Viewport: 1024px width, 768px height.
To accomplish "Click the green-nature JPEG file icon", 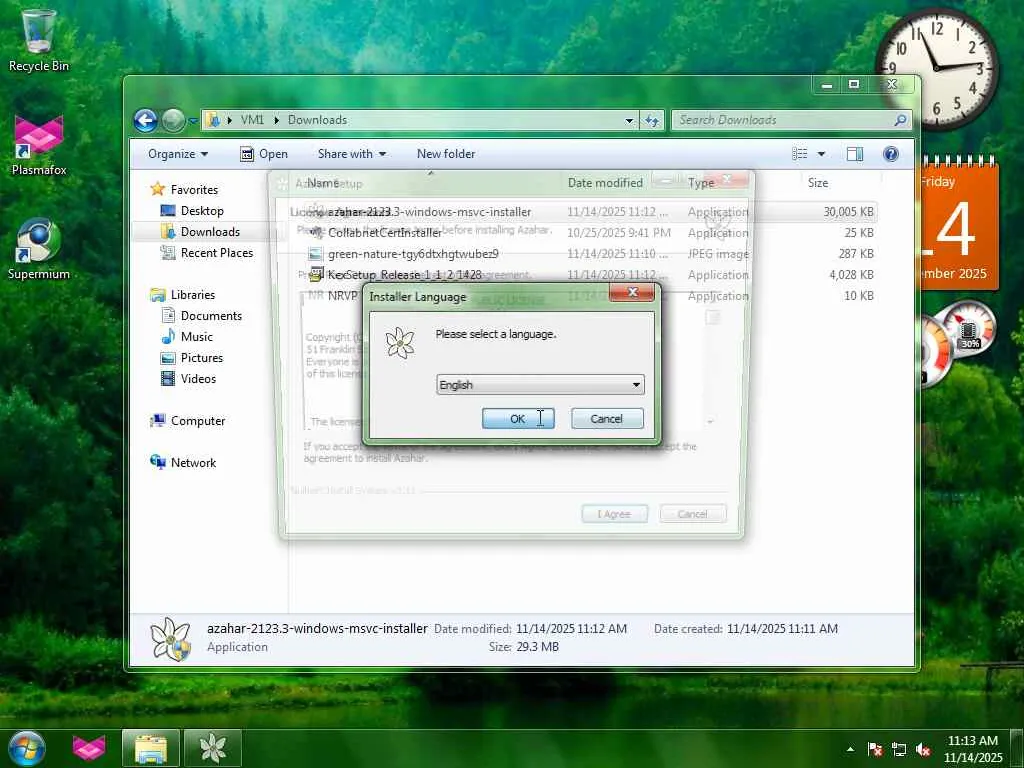I will coord(315,253).
